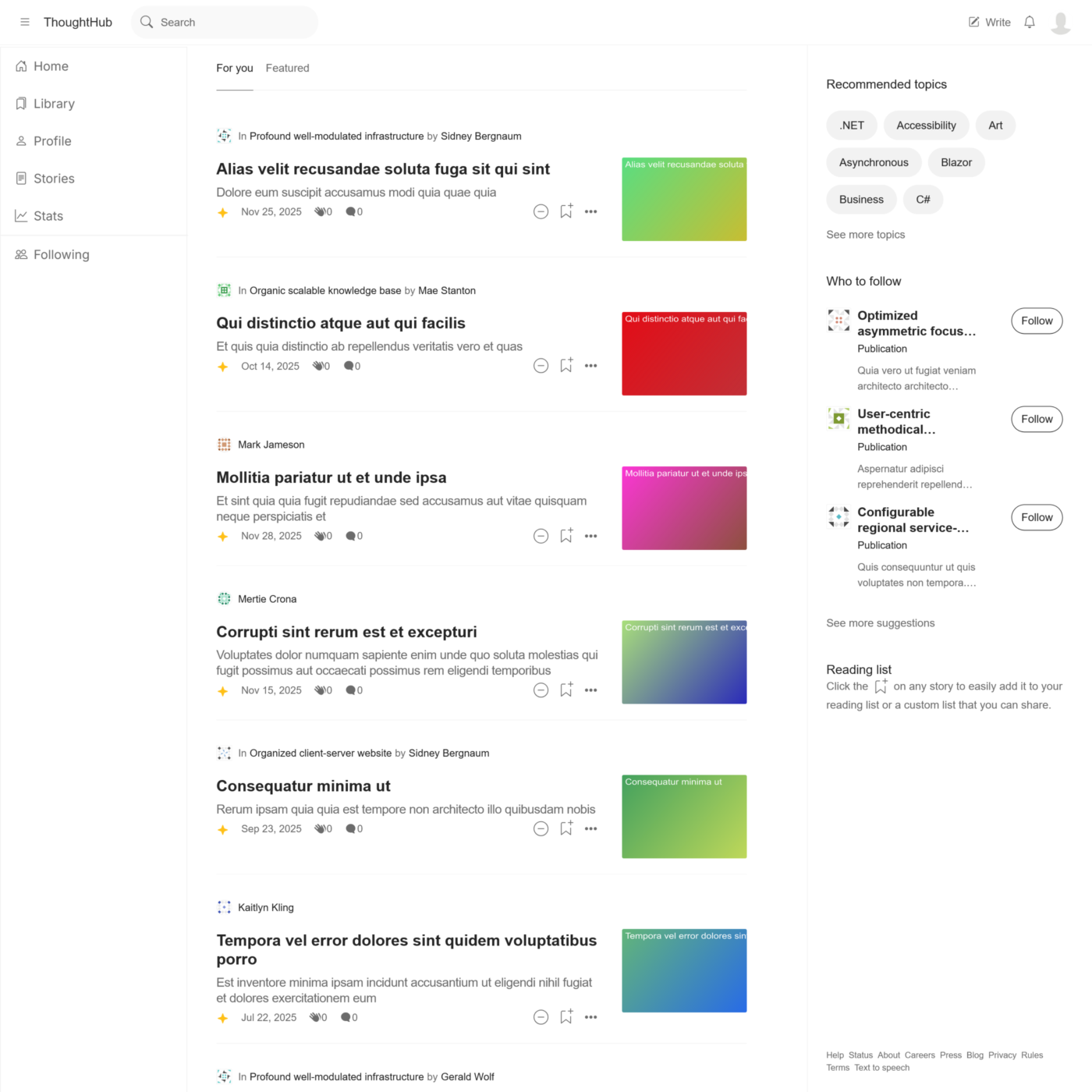Click clap icon on 'Tempora vel error' story
Screen dimensions: 1092x1092
click(315, 1017)
